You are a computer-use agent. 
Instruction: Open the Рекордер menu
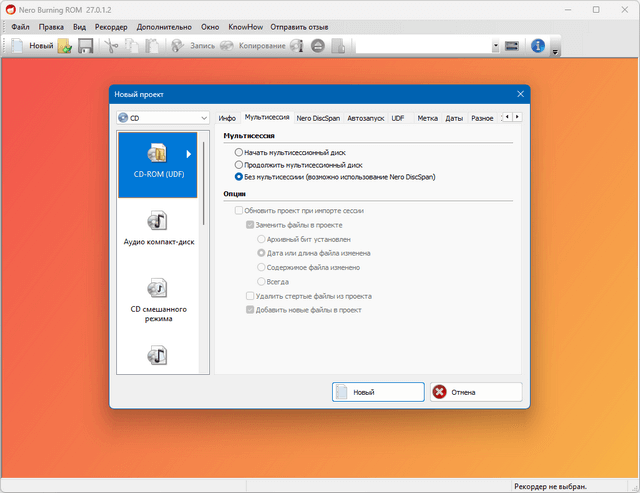pyautogui.click(x=111, y=26)
